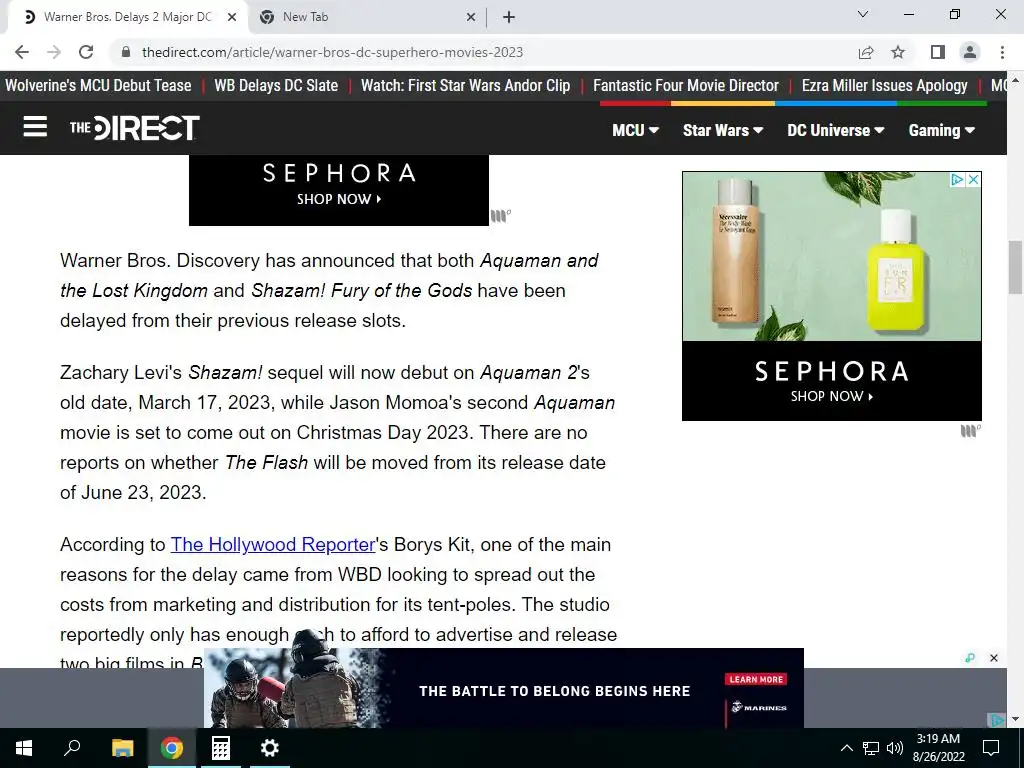Go to The Direct home logo
1024x768 pixels.
coord(135,128)
